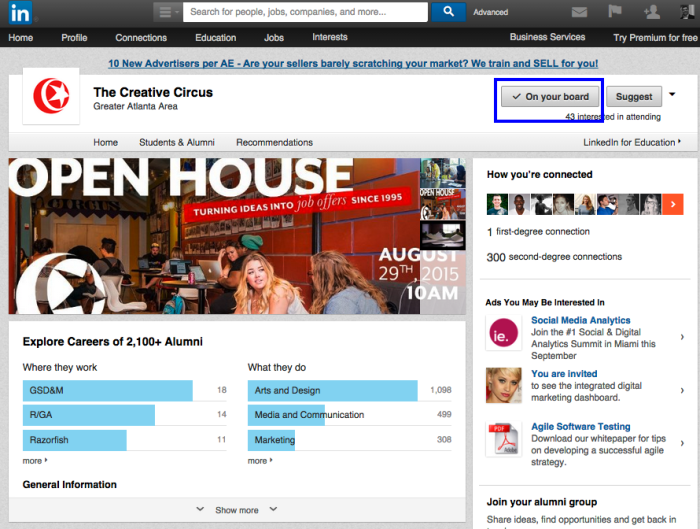Open the search category menu icon

tap(167, 12)
